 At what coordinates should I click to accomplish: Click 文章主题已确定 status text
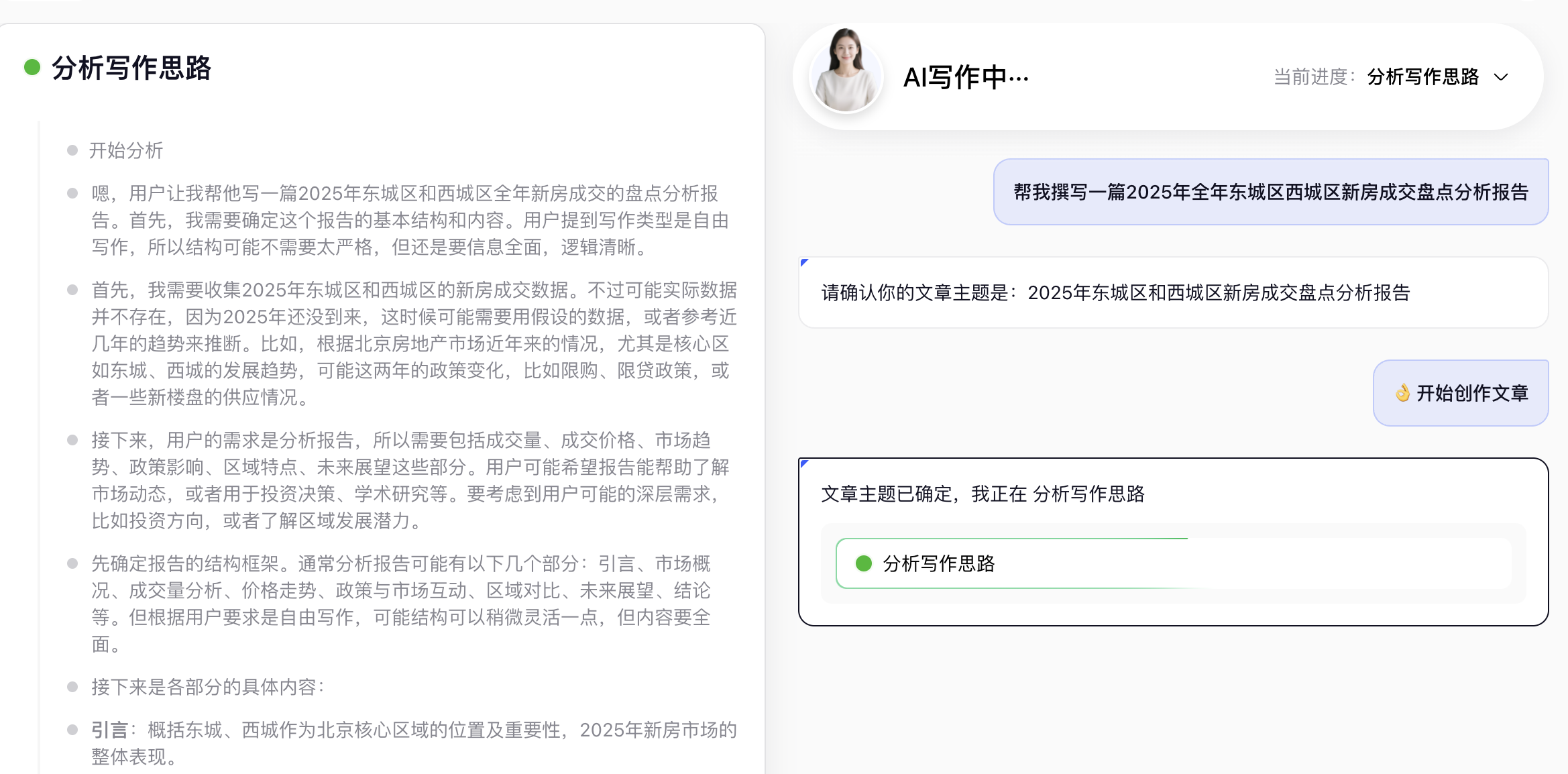coord(886,494)
